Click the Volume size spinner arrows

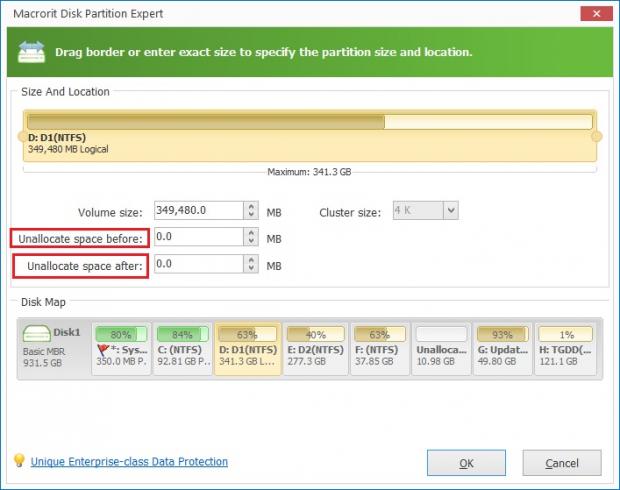pos(250,211)
